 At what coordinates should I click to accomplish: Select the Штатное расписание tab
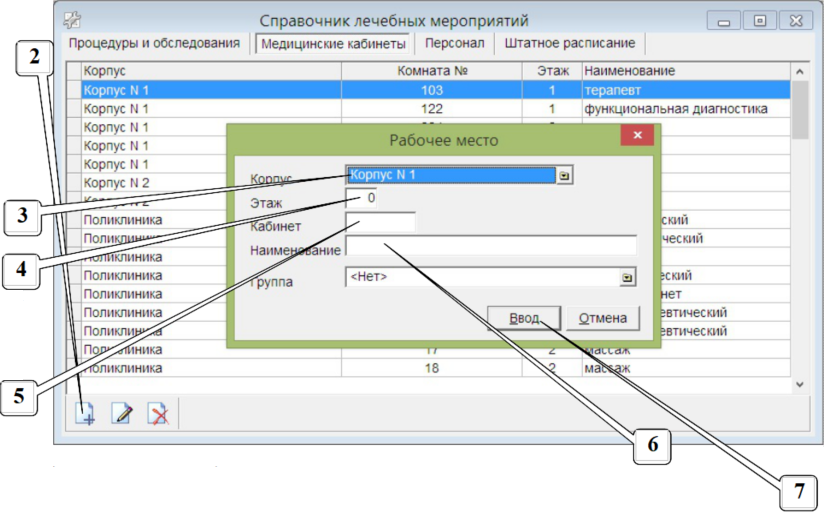[x=569, y=44]
